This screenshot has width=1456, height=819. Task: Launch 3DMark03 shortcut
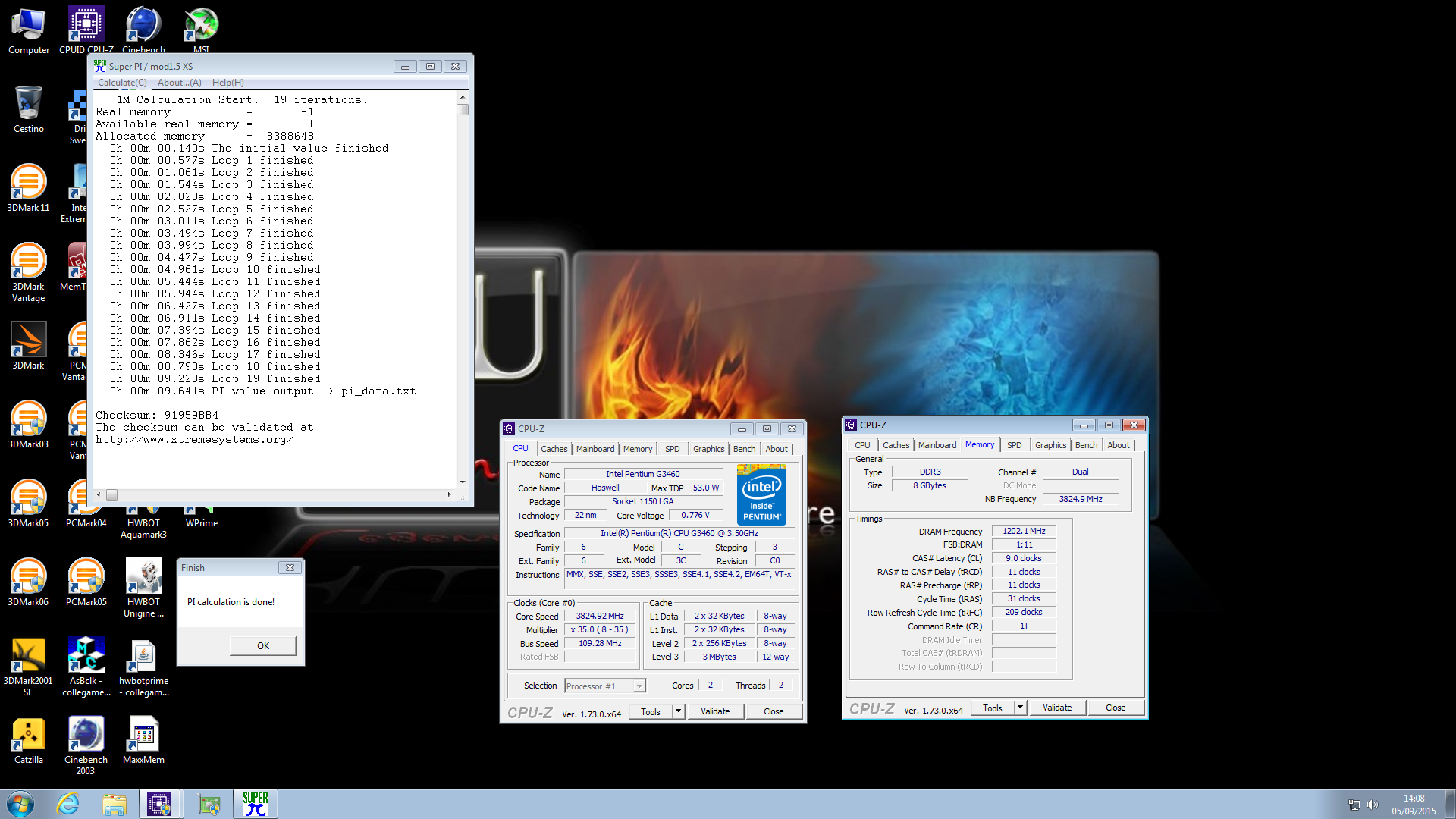29,425
